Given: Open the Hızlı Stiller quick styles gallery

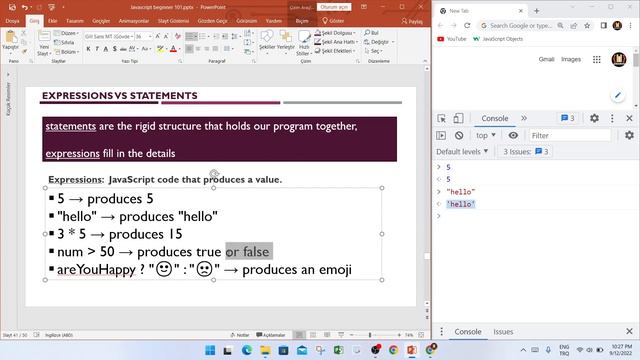Looking at the screenshot, I should click(304, 42).
